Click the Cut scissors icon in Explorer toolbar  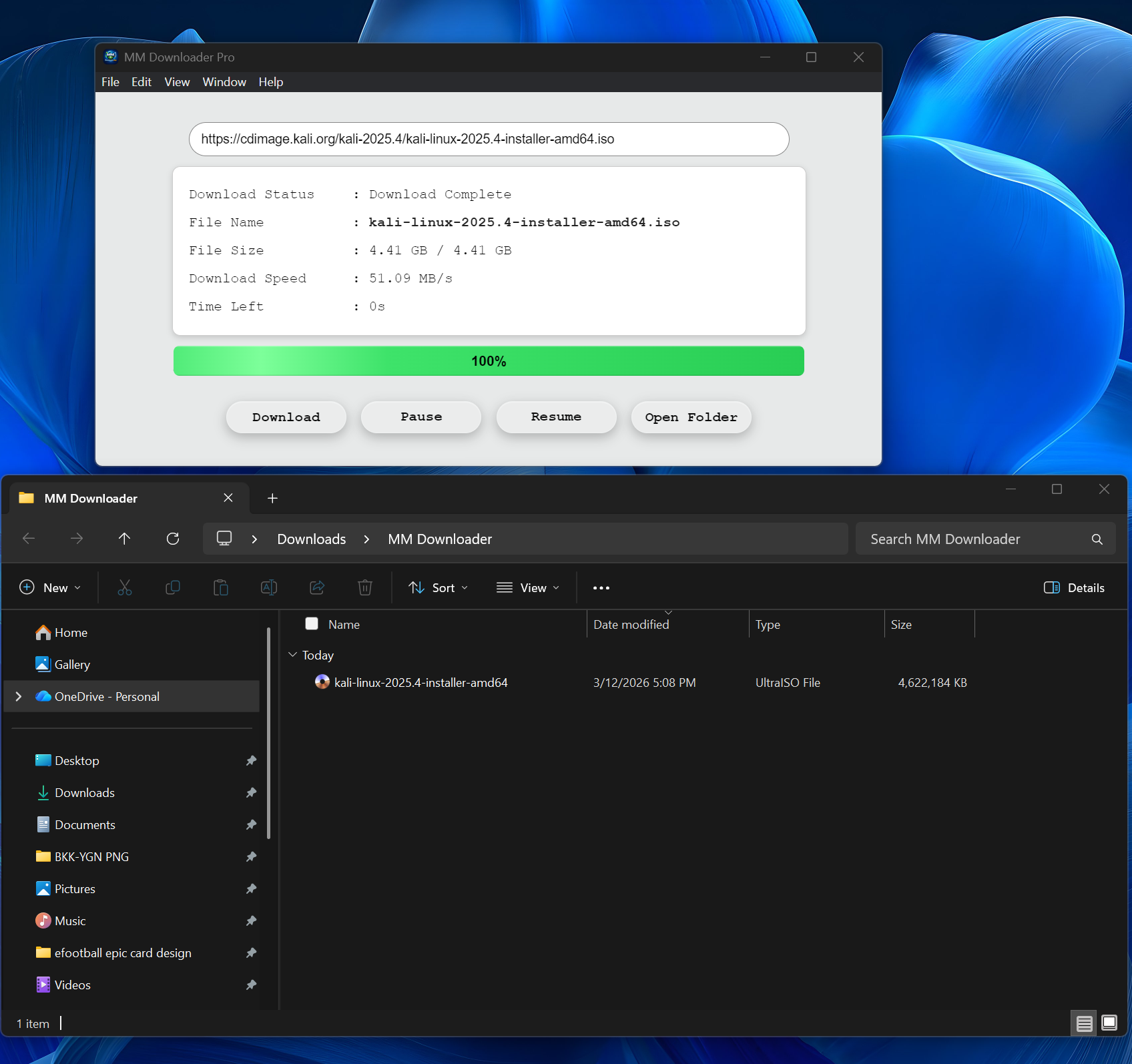click(125, 587)
